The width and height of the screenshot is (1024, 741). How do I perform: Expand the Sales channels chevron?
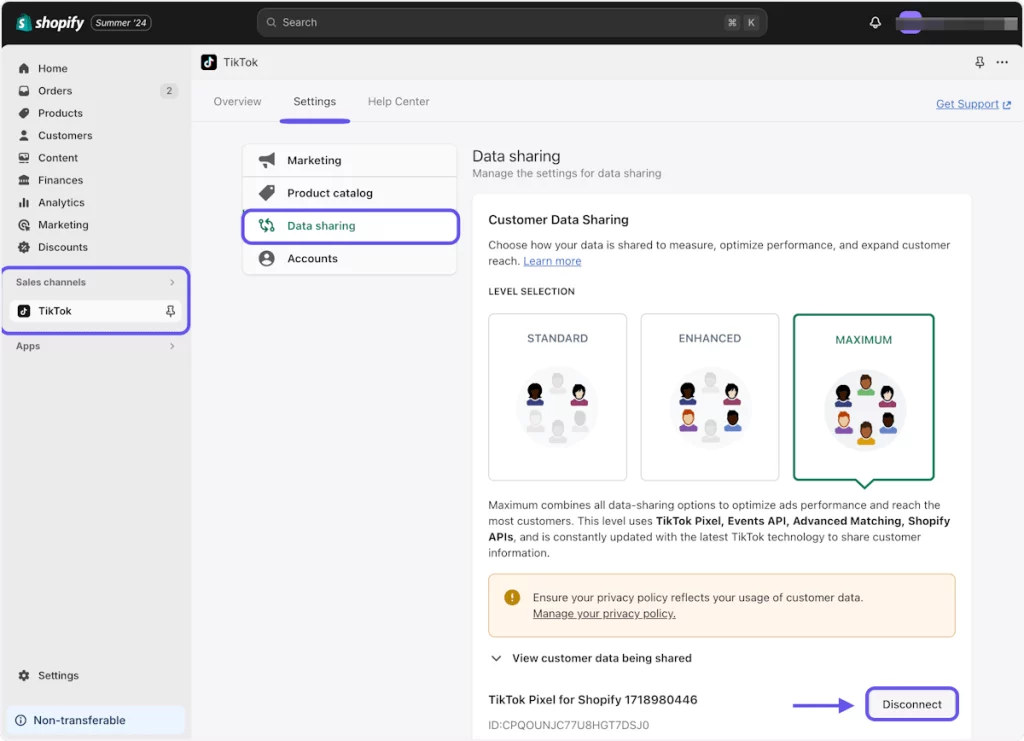(x=172, y=282)
